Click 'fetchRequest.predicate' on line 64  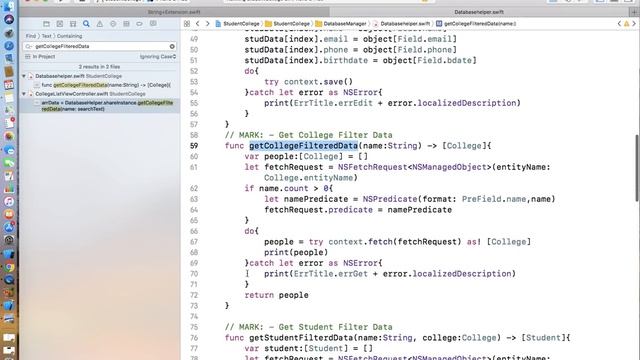coord(318,210)
